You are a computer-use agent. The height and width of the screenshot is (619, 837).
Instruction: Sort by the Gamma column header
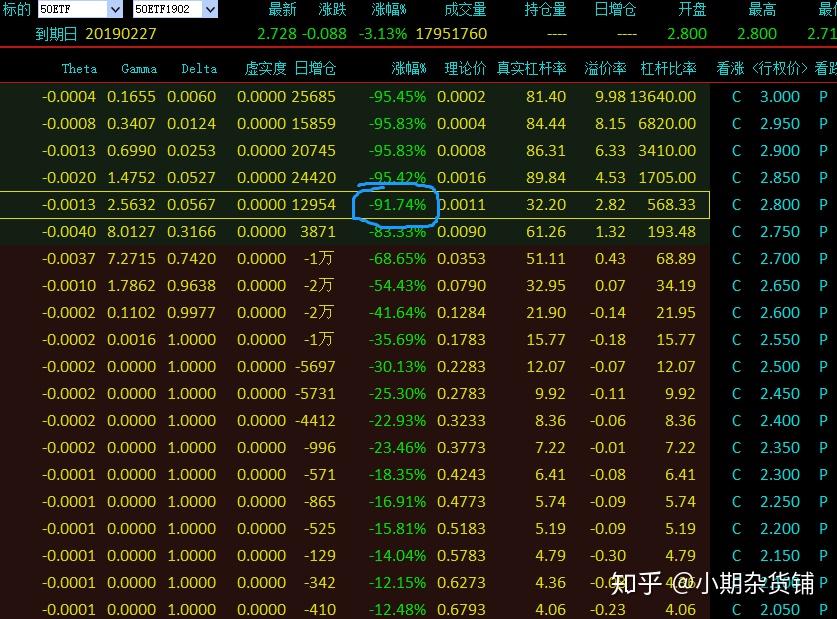(x=139, y=68)
